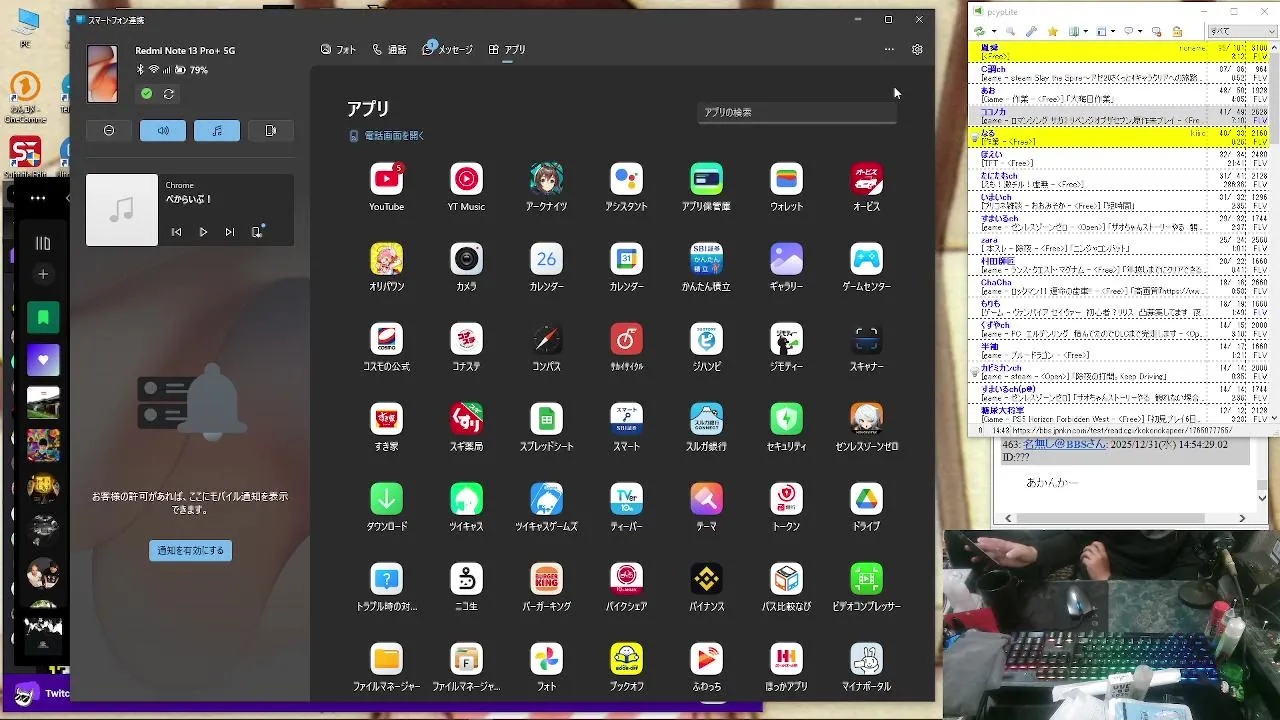The width and height of the screenshot is (1280, 720).
Task: Click the 通知を有効にする button
Action: point(190,551)
